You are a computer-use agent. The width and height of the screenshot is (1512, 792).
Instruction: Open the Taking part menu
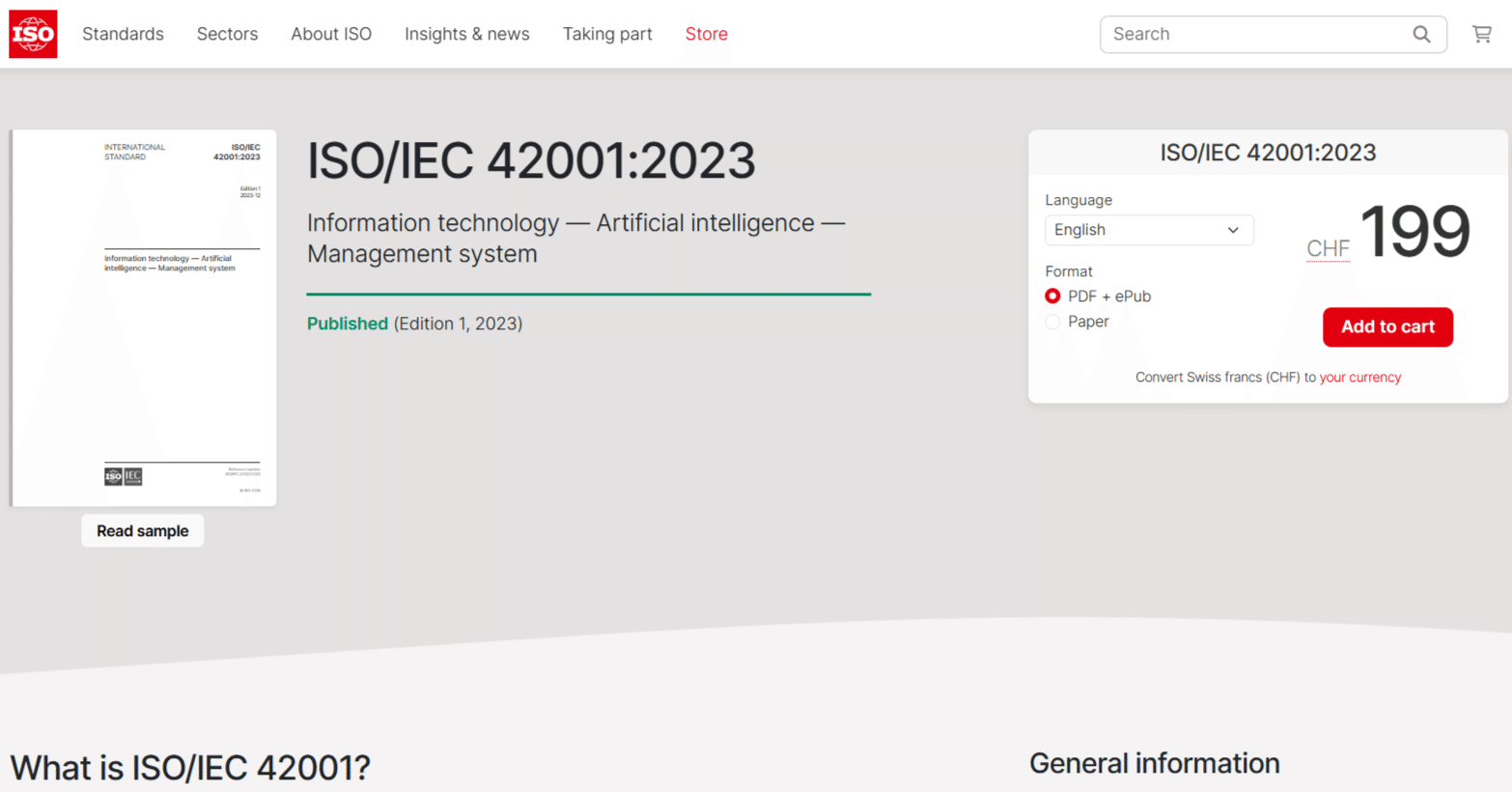(607, 34)
